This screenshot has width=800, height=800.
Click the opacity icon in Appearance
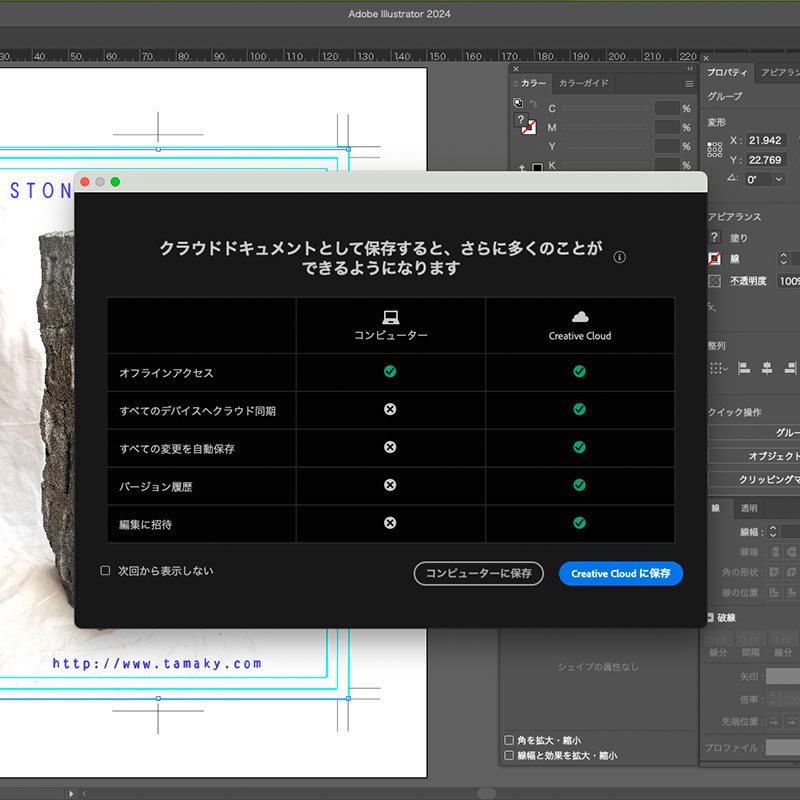714,281
